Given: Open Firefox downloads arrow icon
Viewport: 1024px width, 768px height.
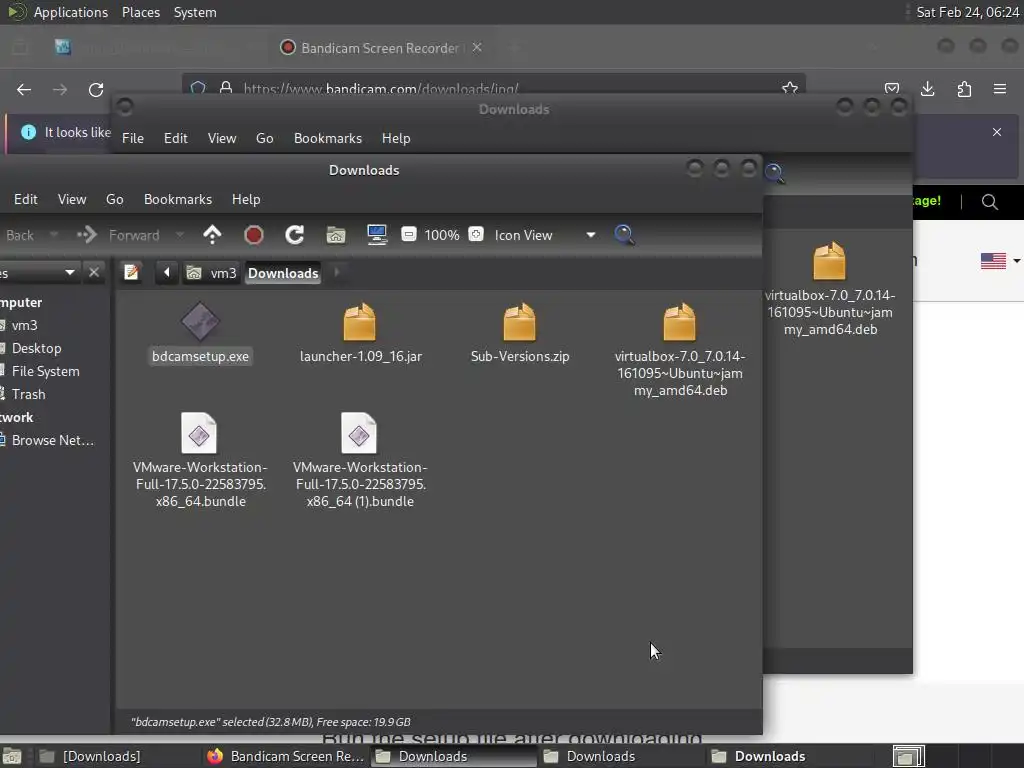Looking at the screenshot, I should (927, 89).
